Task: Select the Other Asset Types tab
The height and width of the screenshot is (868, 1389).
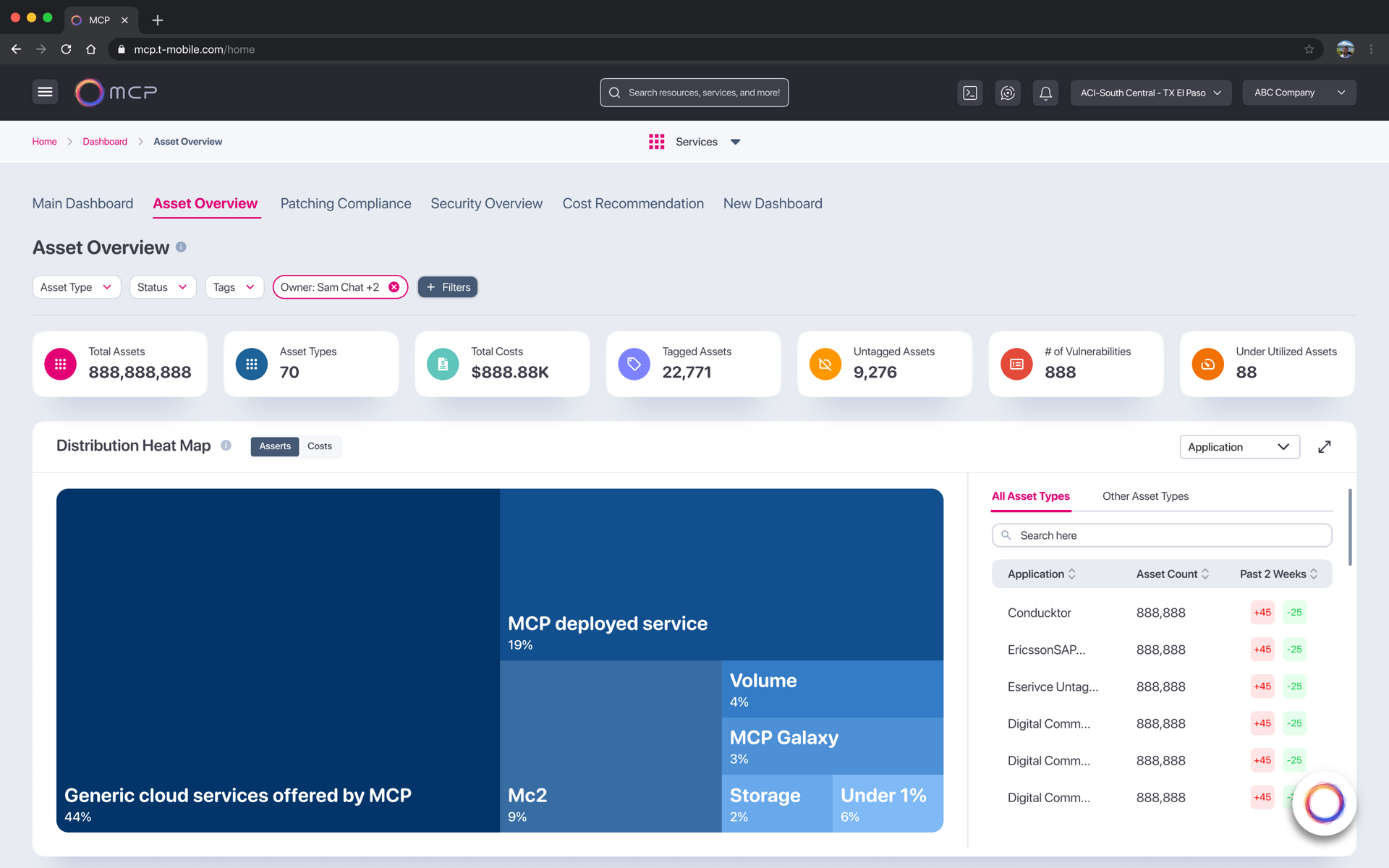Action: pyautogui.click(x=1145, y=496)
